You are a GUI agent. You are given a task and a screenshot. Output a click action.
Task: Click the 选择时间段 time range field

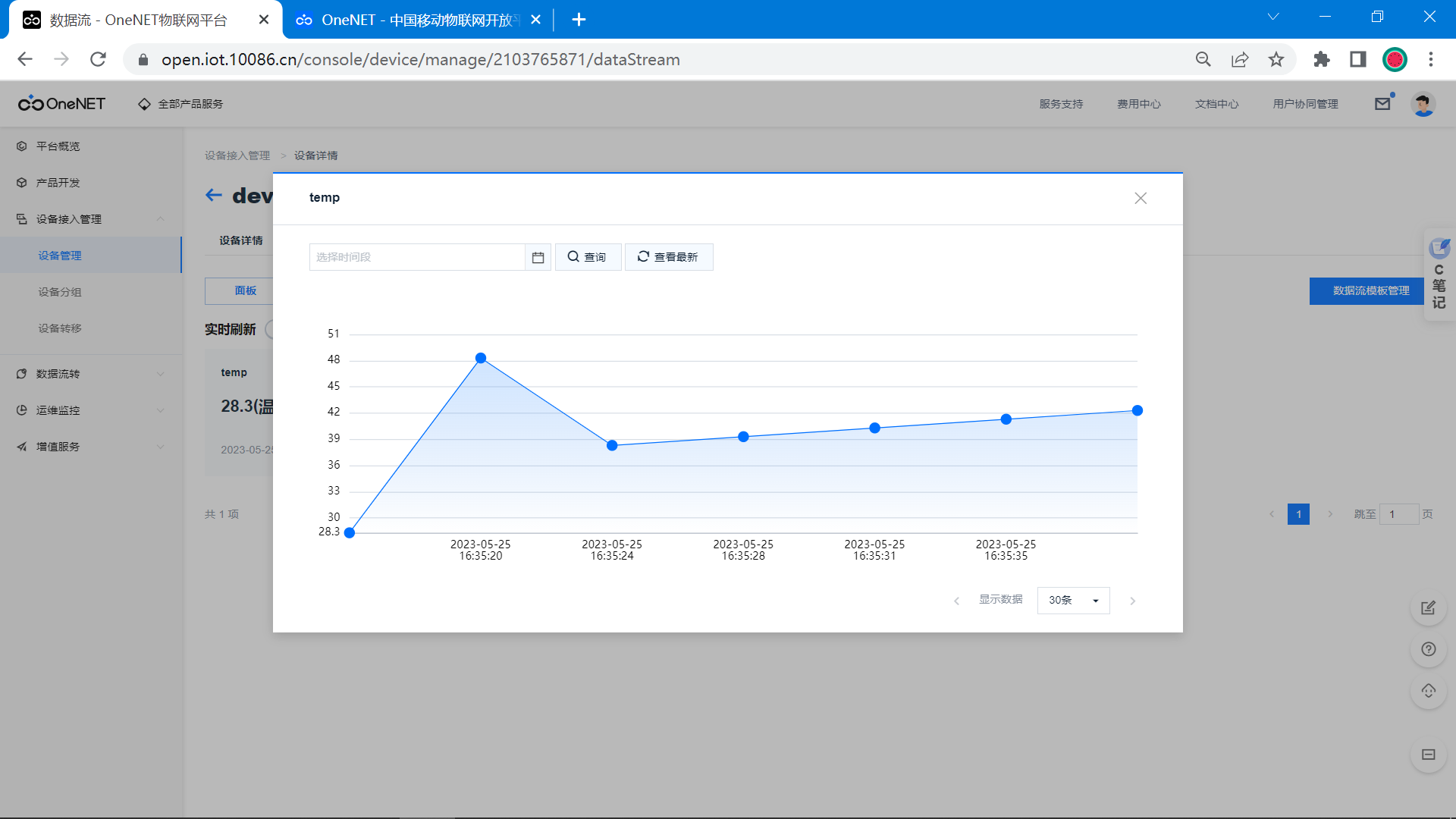416,257
